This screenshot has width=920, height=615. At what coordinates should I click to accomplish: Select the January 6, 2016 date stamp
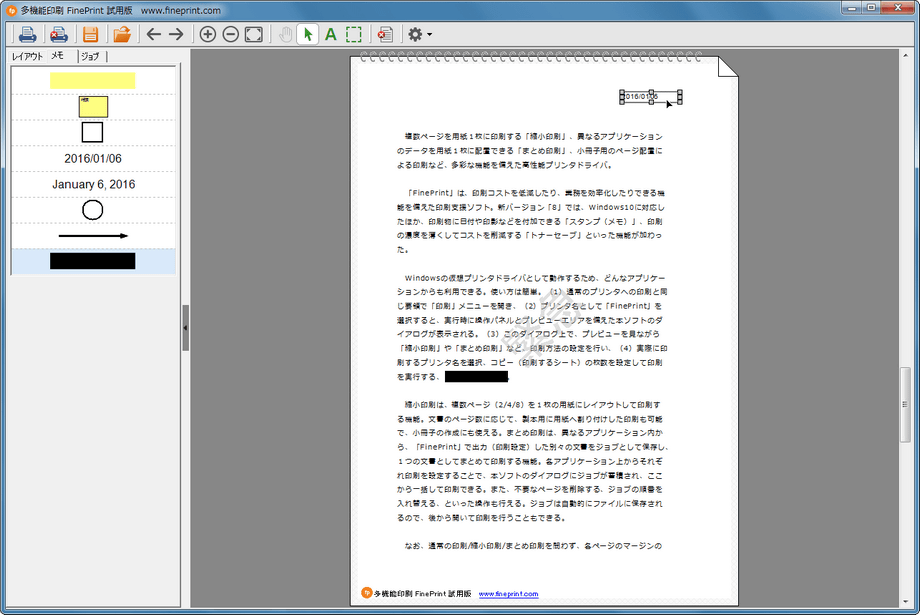point(93,184)
